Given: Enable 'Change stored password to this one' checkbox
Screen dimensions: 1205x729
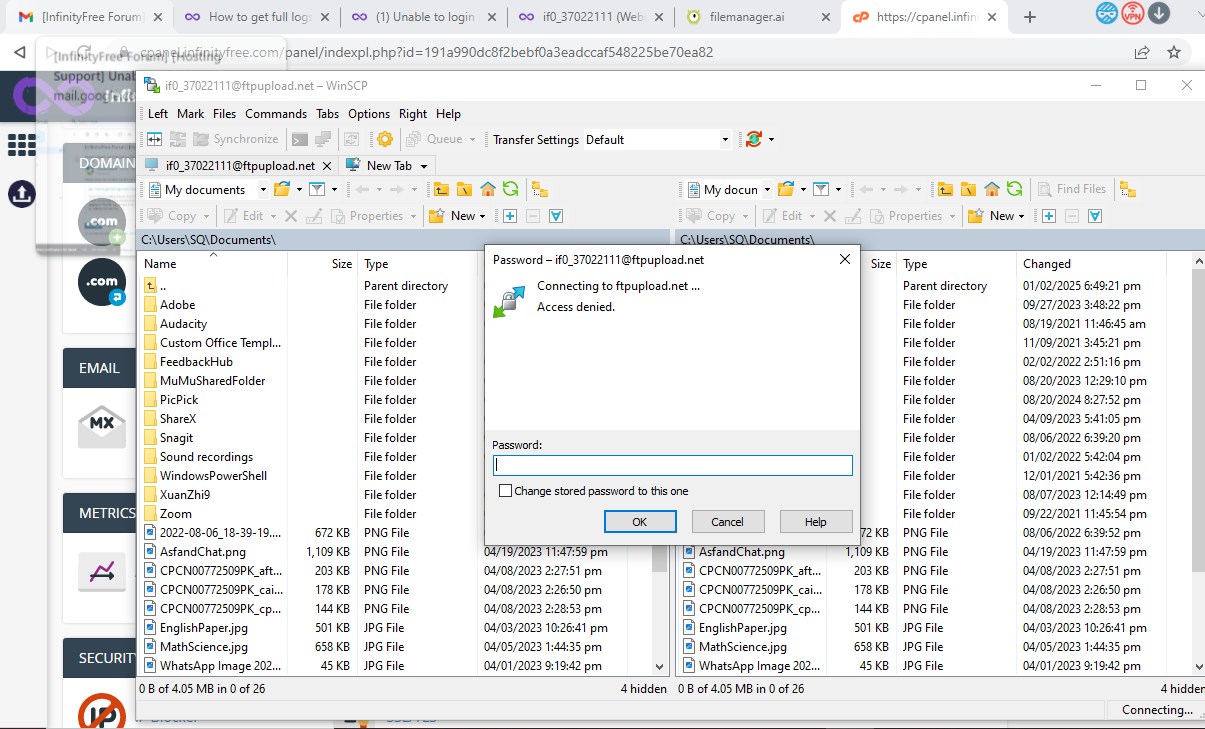Looking at the screenshot, I should point(506,491).
